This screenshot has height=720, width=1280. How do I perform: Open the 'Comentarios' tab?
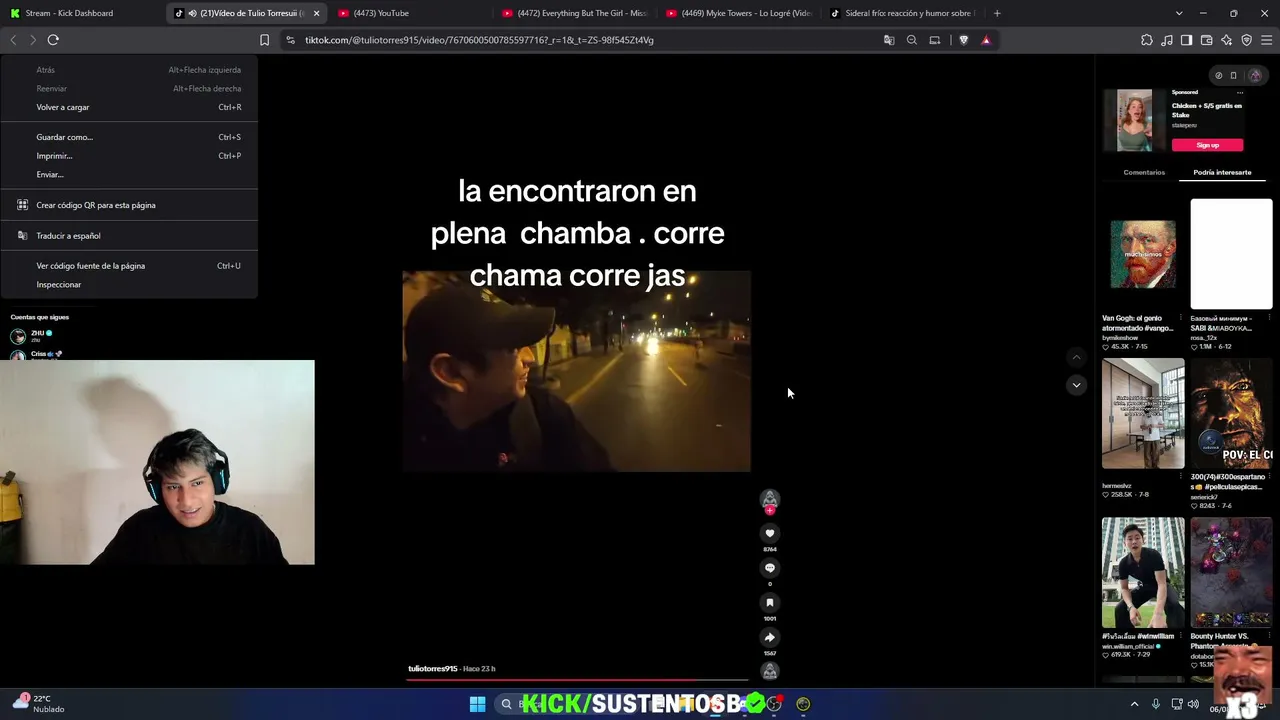(1144, 172)
